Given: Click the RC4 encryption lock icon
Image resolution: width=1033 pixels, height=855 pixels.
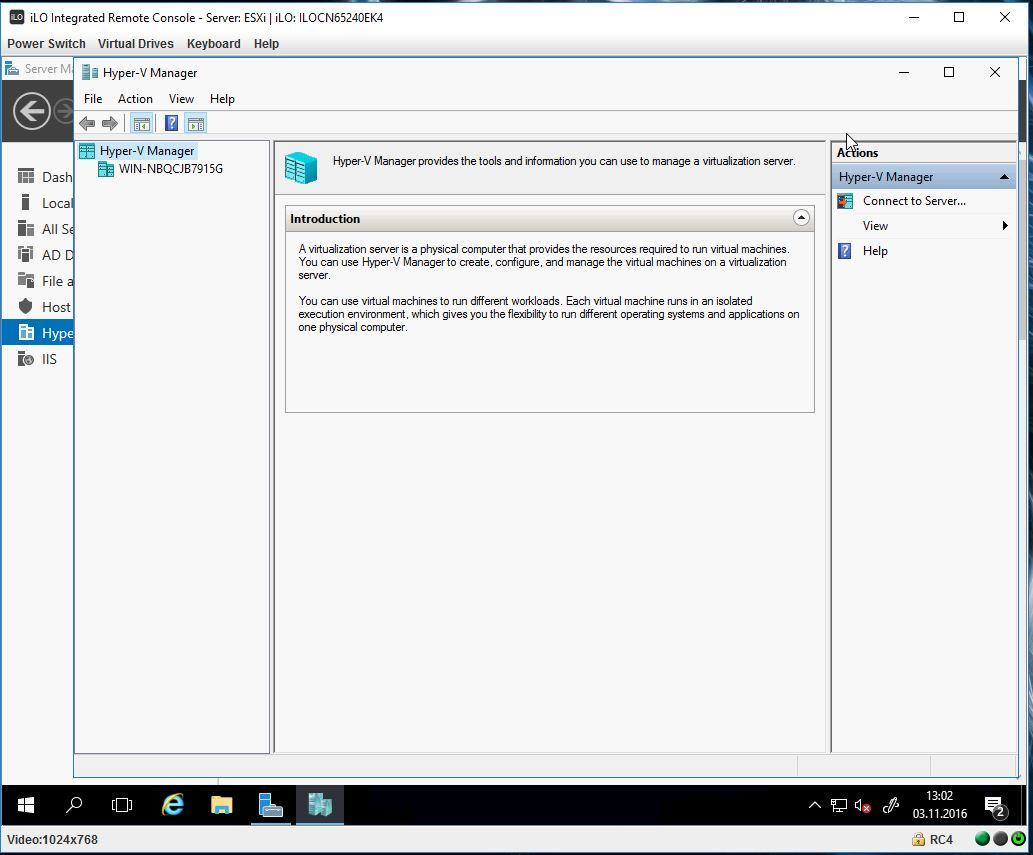Looking at the screenshot, I should [x=918, y=839].
